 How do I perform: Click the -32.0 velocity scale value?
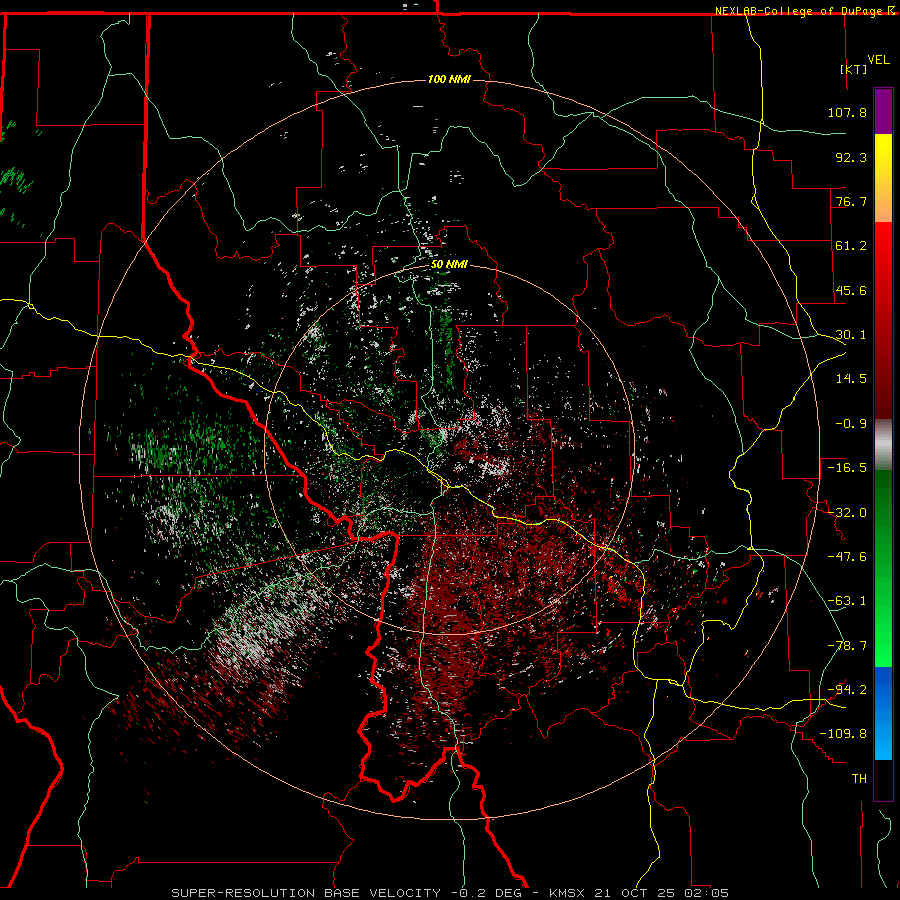847,513
